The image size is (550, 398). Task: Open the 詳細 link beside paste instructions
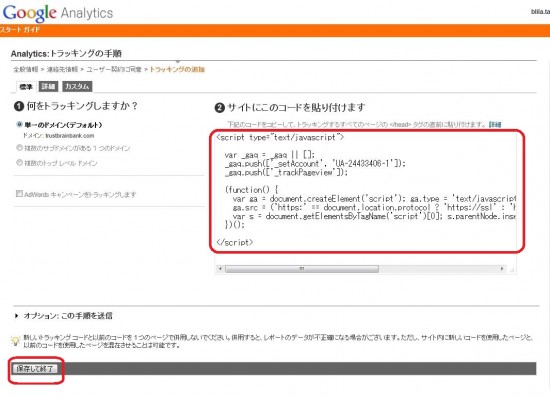click(495, 124)
